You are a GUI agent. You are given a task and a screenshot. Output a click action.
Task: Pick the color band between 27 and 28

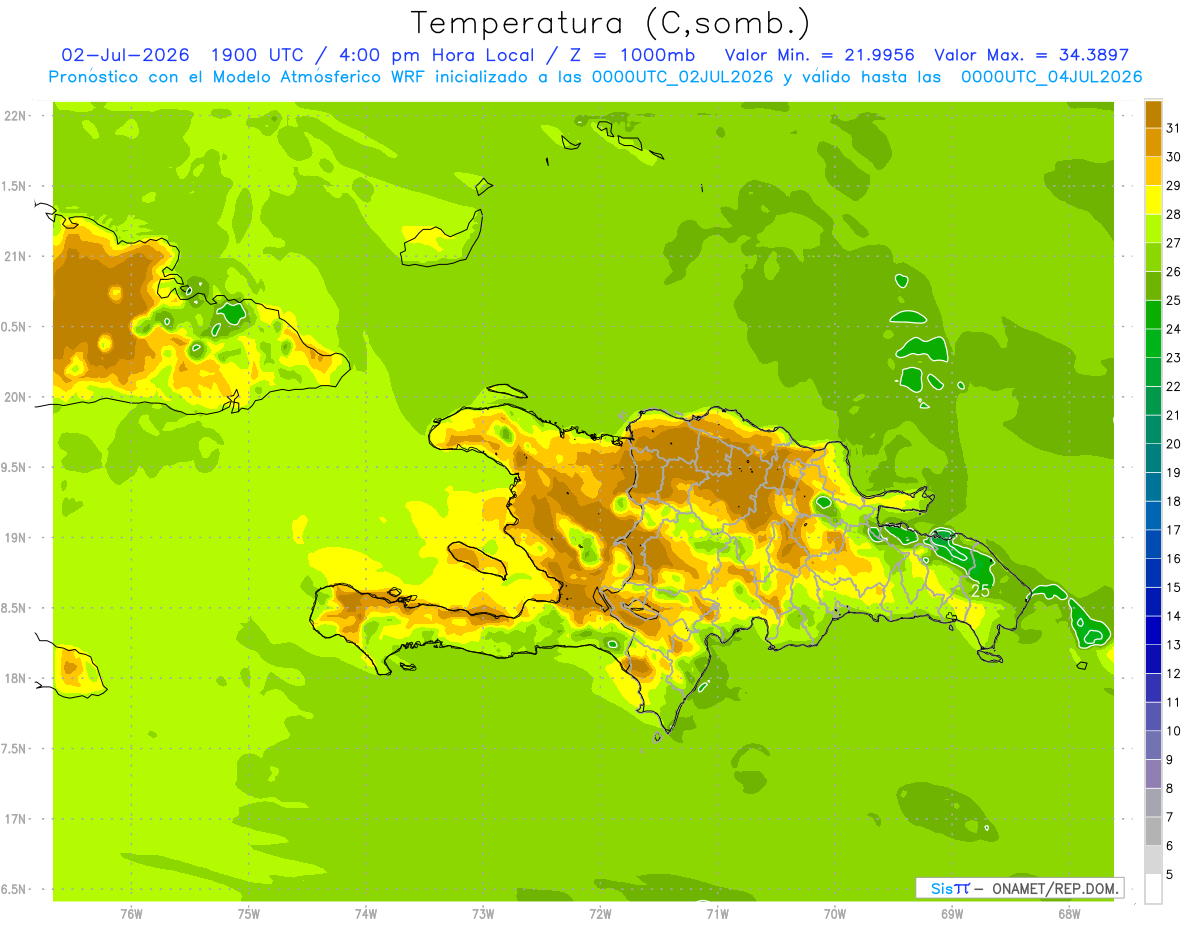[1153, 228]
